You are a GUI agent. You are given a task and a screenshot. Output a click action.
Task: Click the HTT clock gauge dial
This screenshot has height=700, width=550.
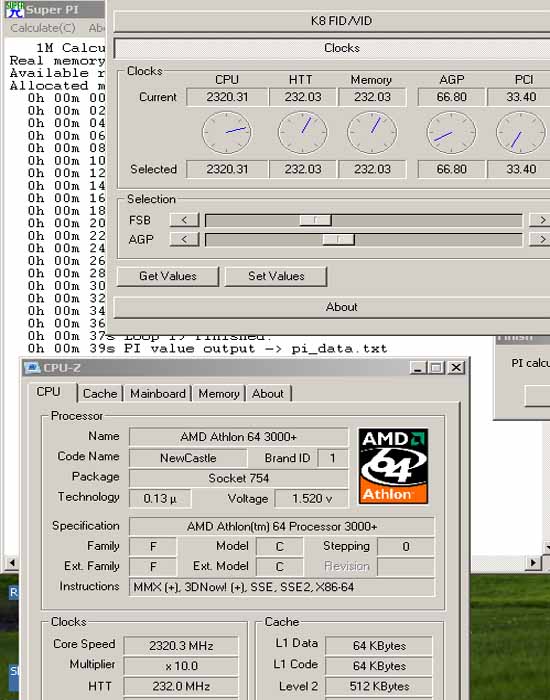303,133
